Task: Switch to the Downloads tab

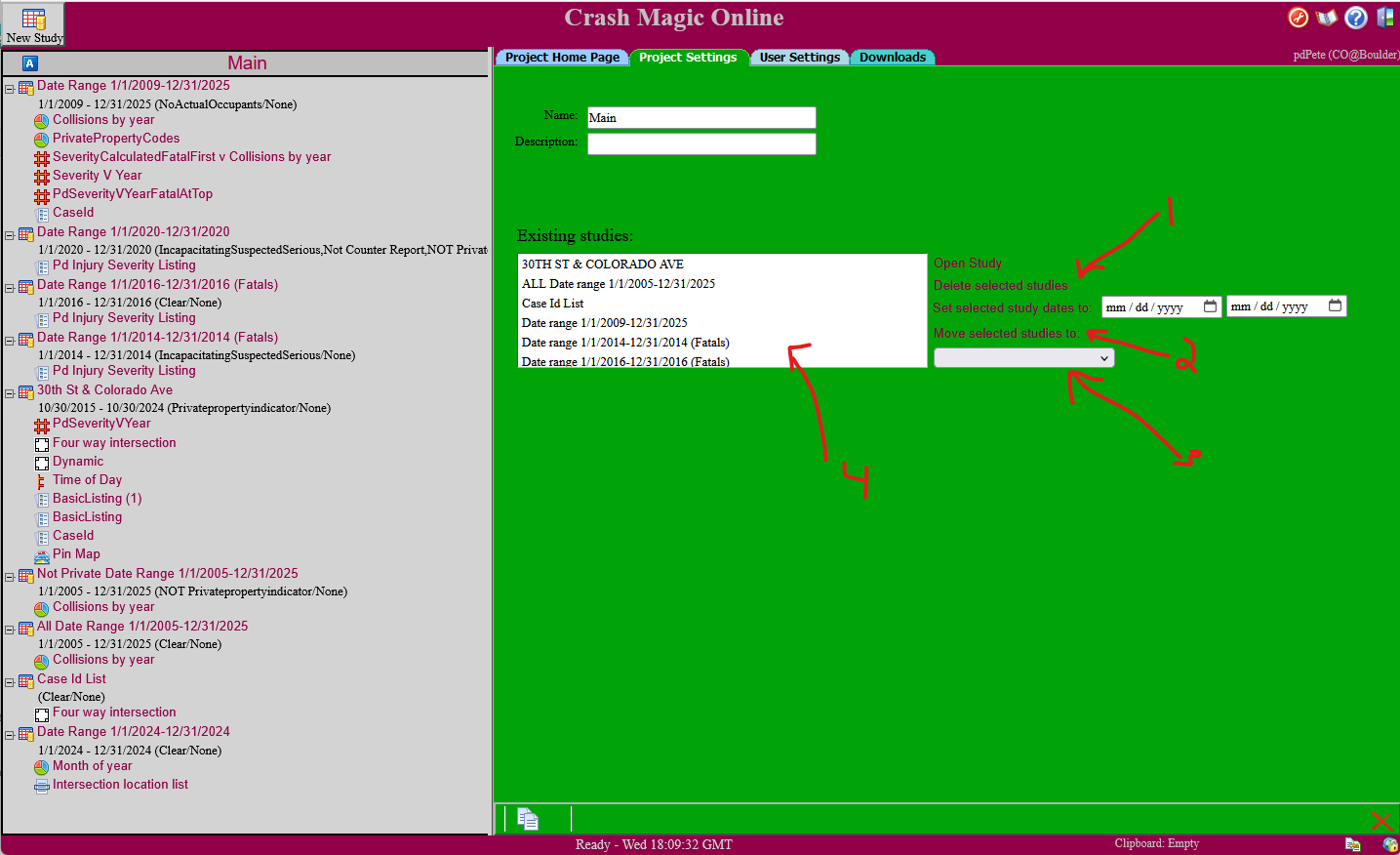Action: [892, 58]
